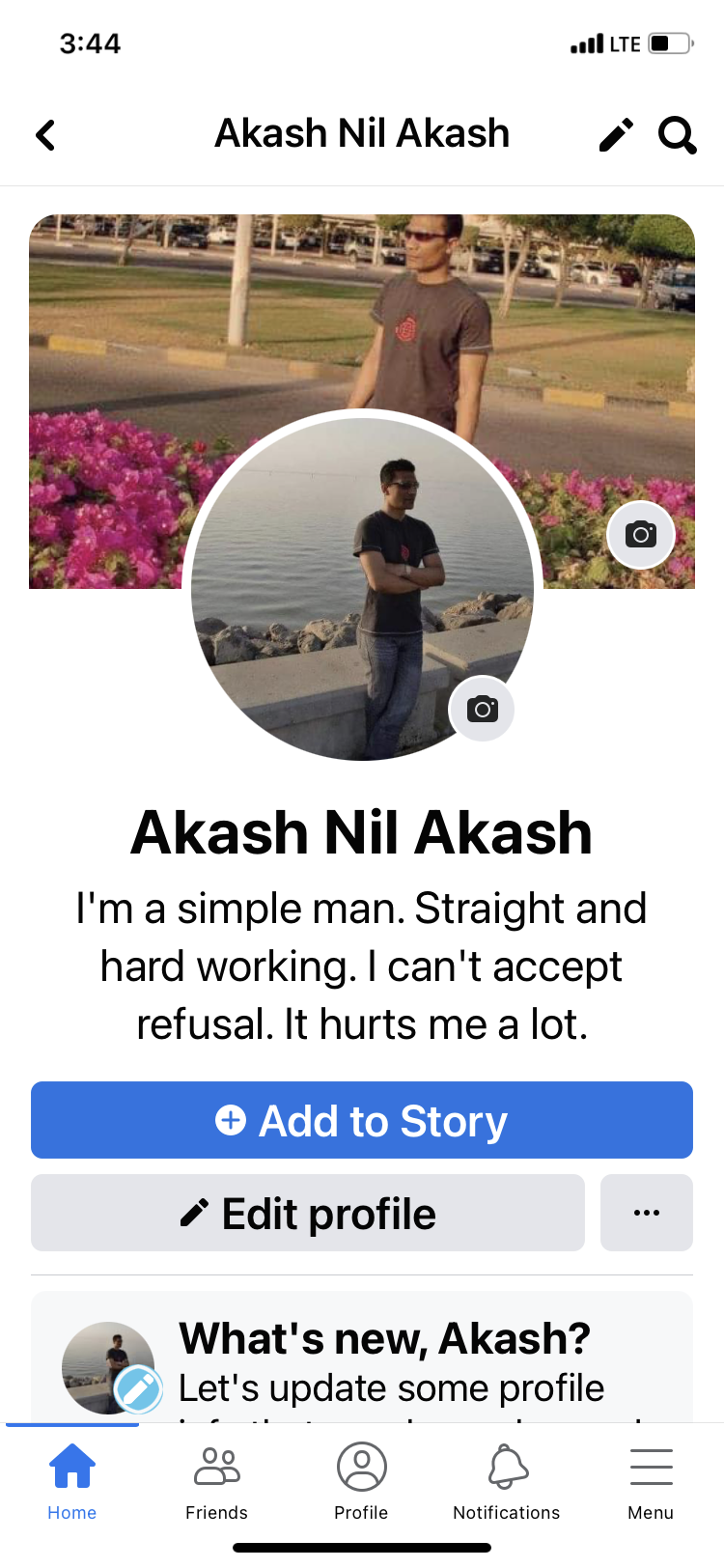The image size is (724, 1568).
Task: Open the Friends tab
Action: coord(217,1483)
